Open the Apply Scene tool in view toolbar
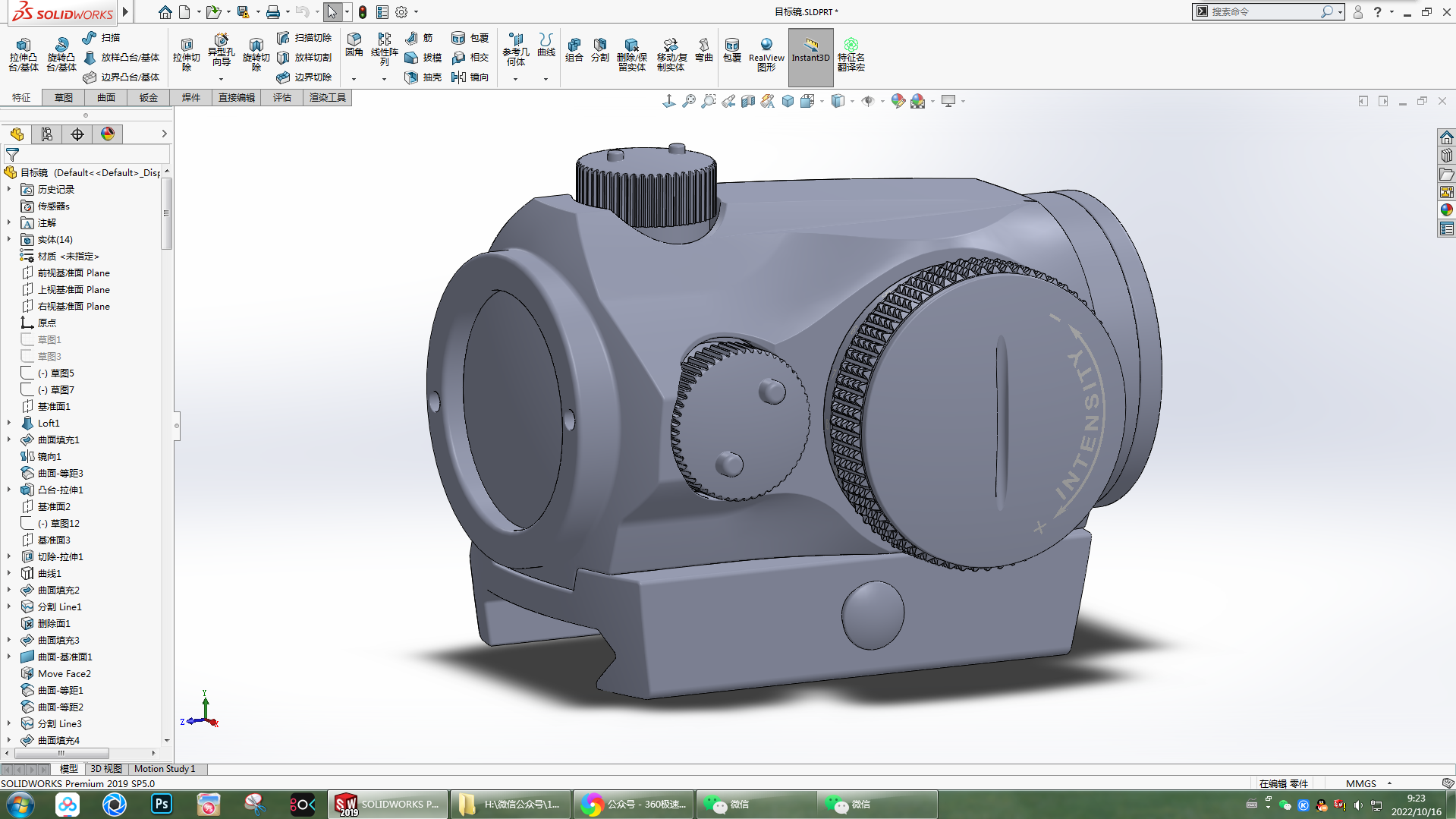This screenshot has width=1456, height=819. pos(918,101)
